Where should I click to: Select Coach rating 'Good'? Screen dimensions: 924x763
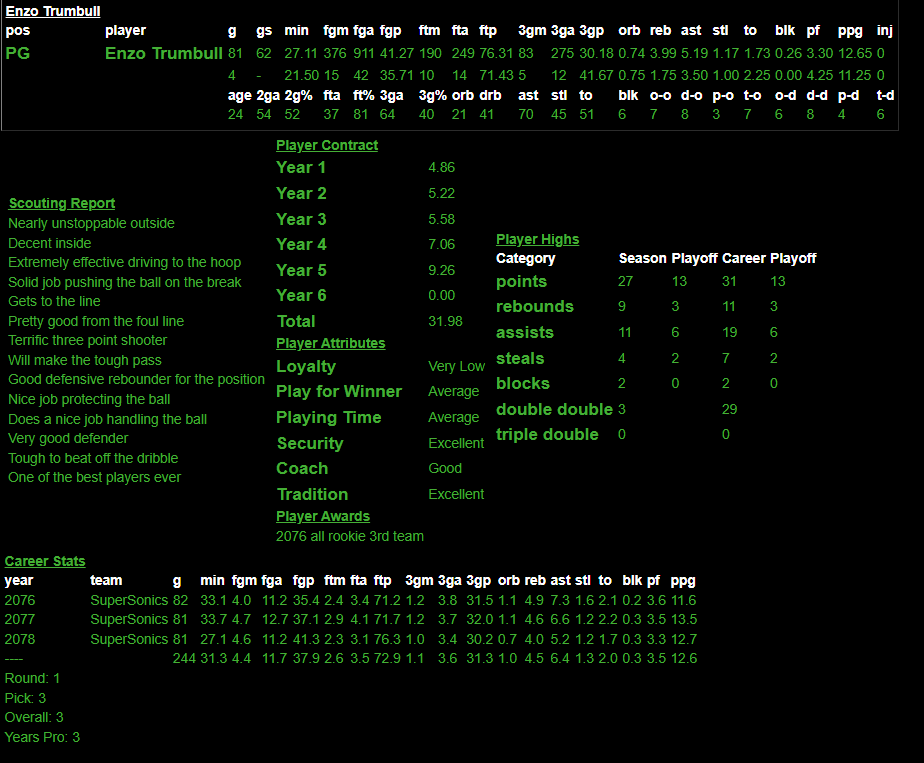point(445,468)
